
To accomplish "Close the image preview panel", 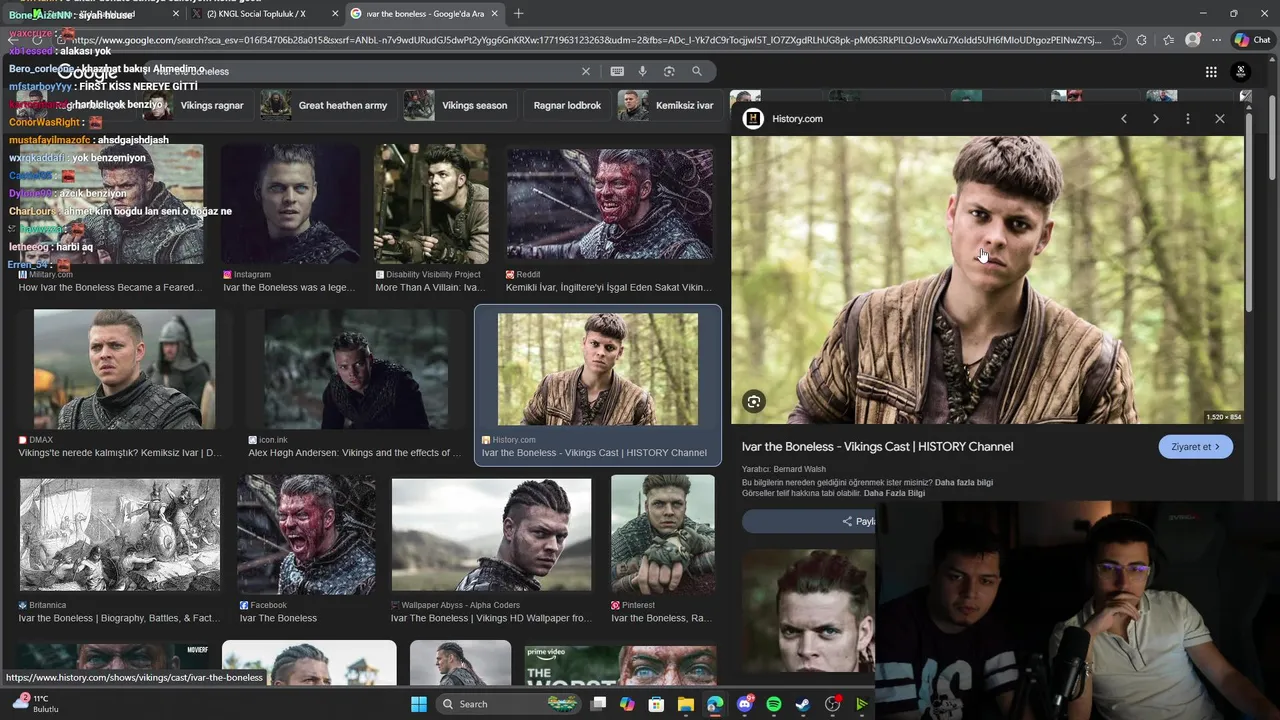I will (x=1220, y=118).
